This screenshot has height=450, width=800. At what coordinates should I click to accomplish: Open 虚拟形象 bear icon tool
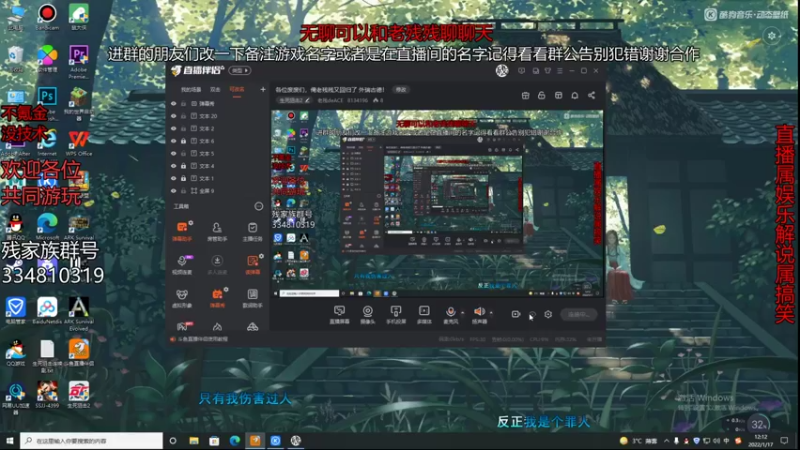tap(182, 298)
